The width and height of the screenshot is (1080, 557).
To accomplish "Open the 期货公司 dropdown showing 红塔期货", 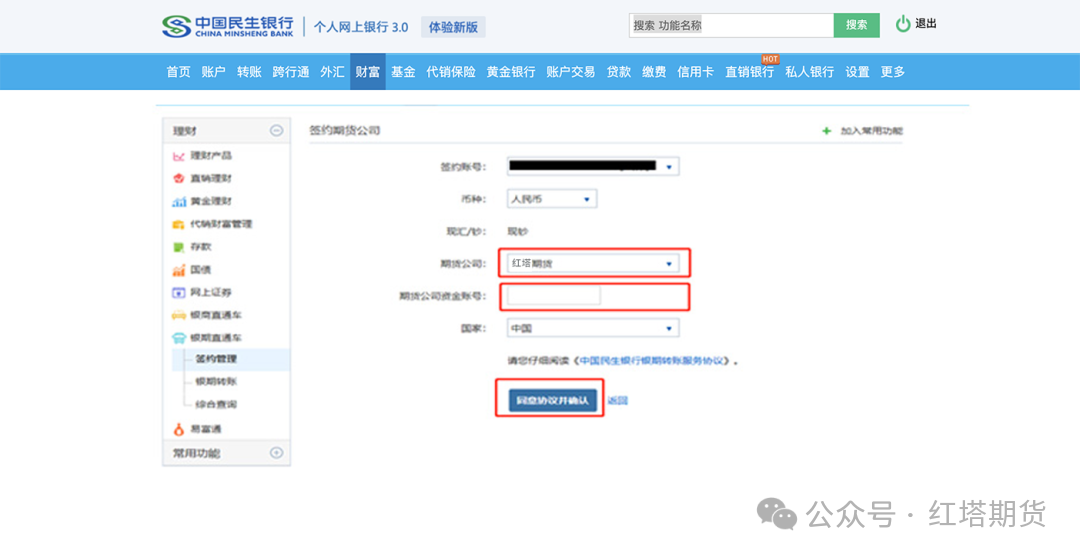I will 593,264.
